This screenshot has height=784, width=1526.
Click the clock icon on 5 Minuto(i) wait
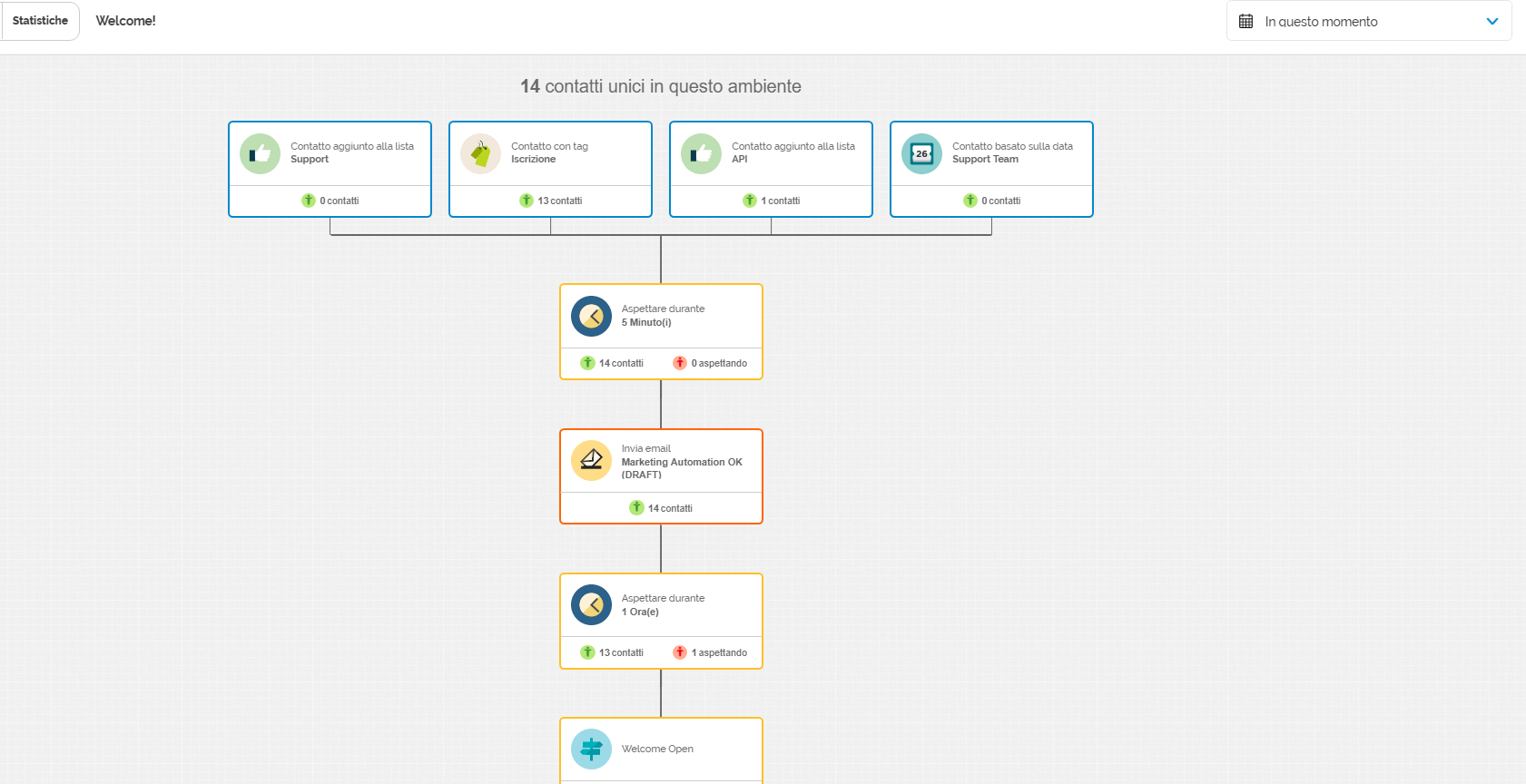pyautogui.click(x=591, y=317)
